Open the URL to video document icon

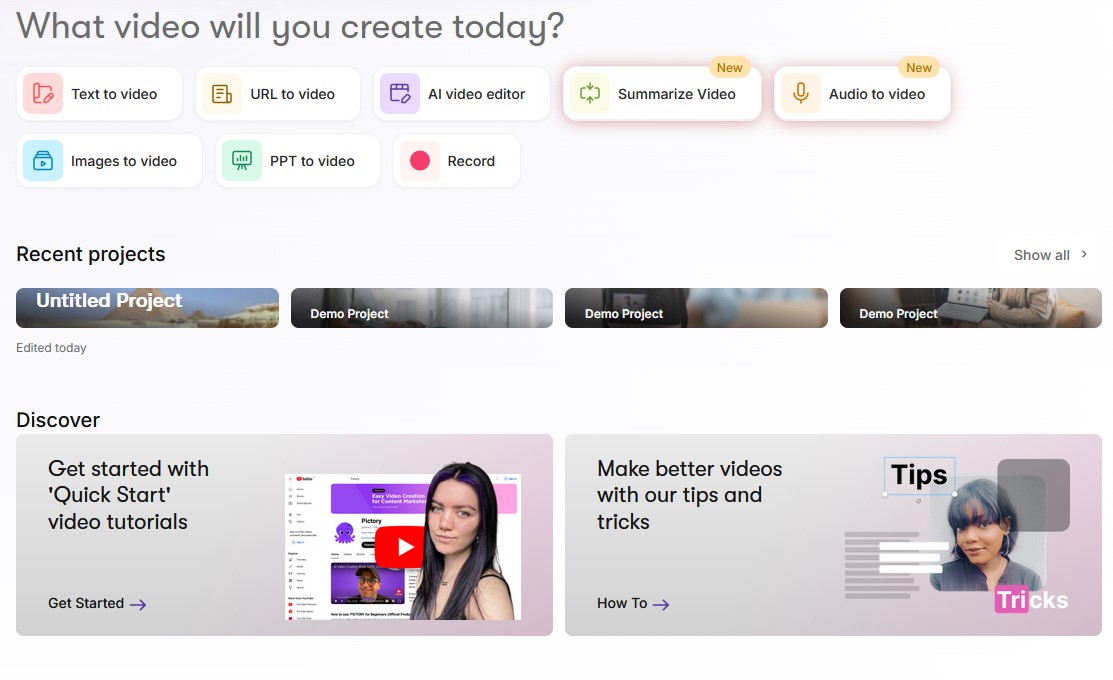221,94
